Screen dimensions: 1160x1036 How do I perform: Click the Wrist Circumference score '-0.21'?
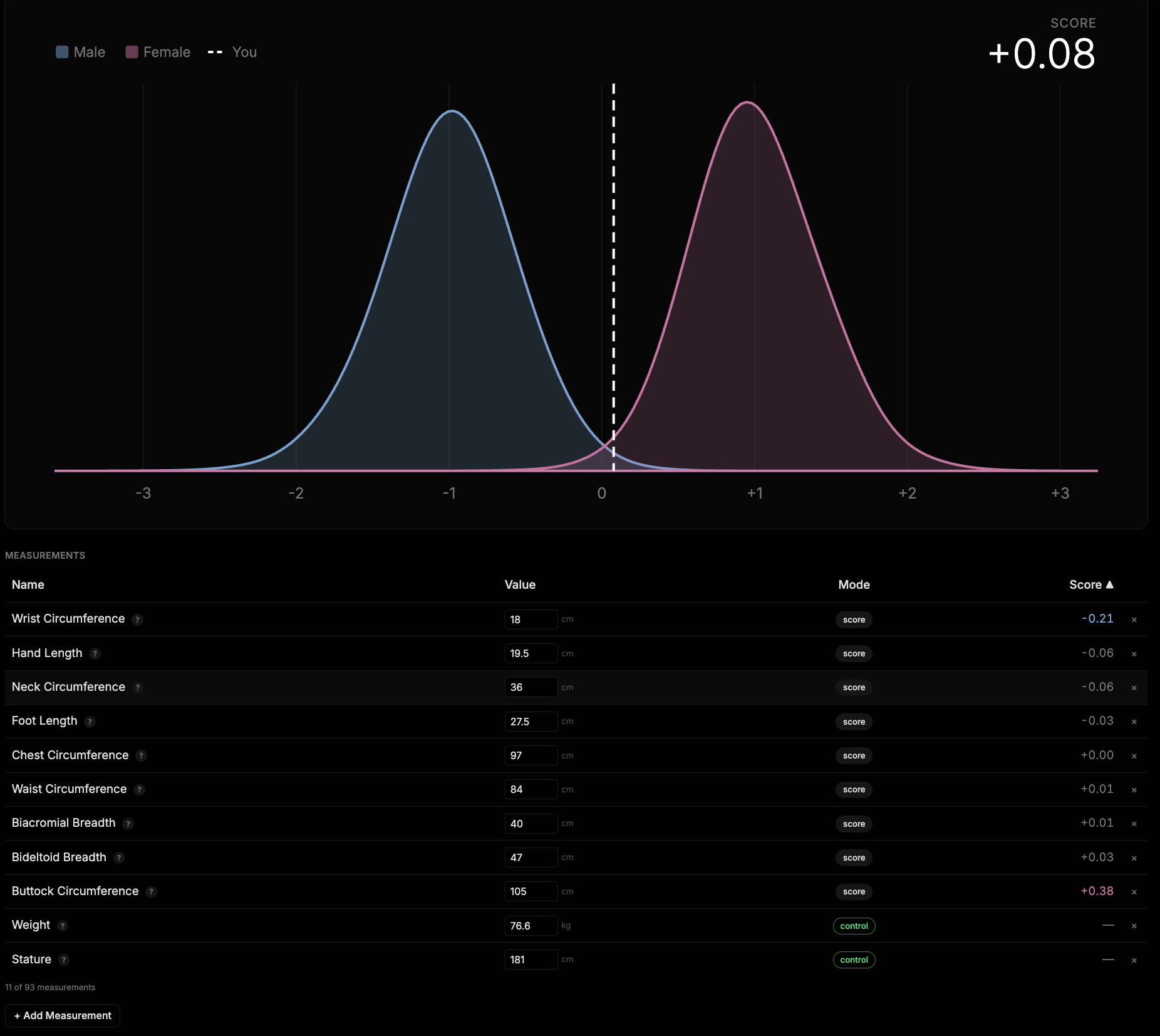click(1097, 618)
